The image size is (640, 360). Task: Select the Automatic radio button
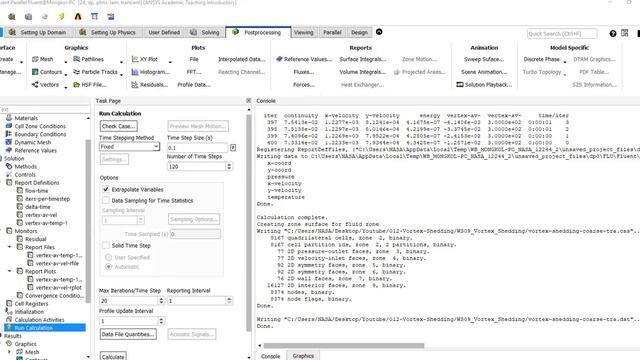tap(109, 267)
